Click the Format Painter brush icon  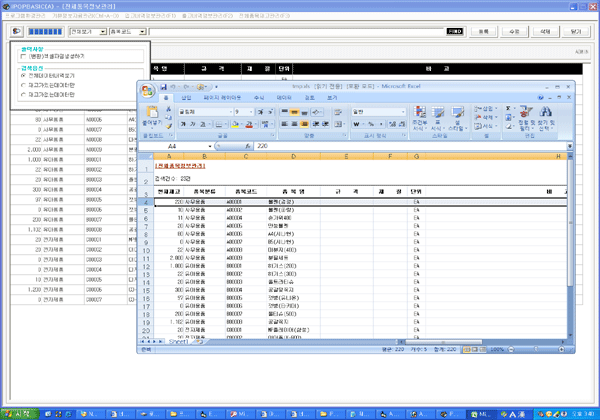168,125
